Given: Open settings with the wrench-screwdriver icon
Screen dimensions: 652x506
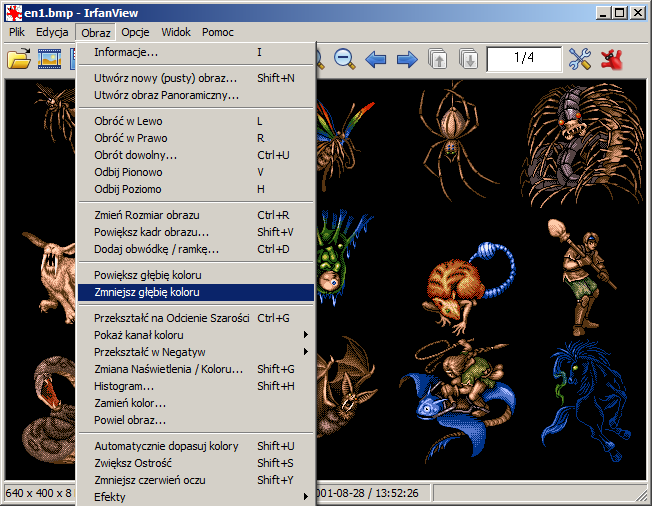Looking at the screenshot, I should 580,59.
